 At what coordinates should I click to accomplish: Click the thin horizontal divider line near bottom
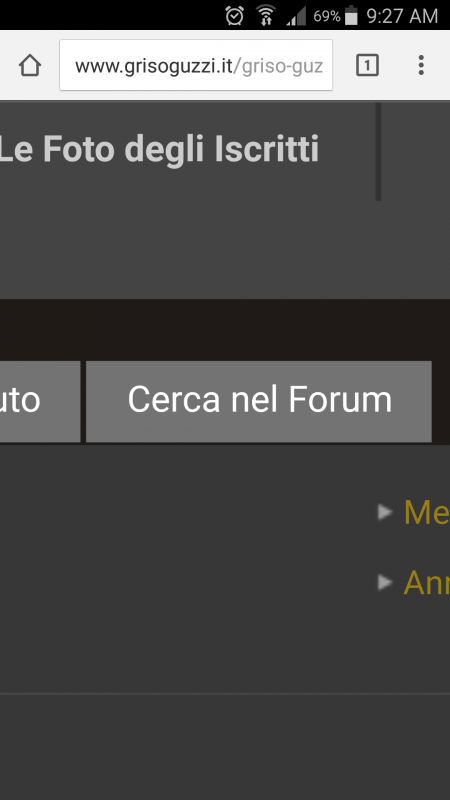(225, 694)
